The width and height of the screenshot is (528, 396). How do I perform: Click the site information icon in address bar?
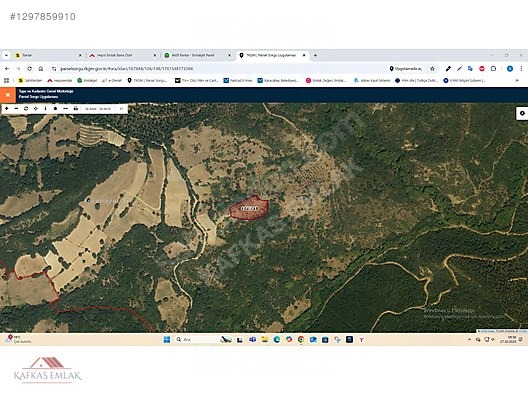pyautogui.click(x=54, y=69)
